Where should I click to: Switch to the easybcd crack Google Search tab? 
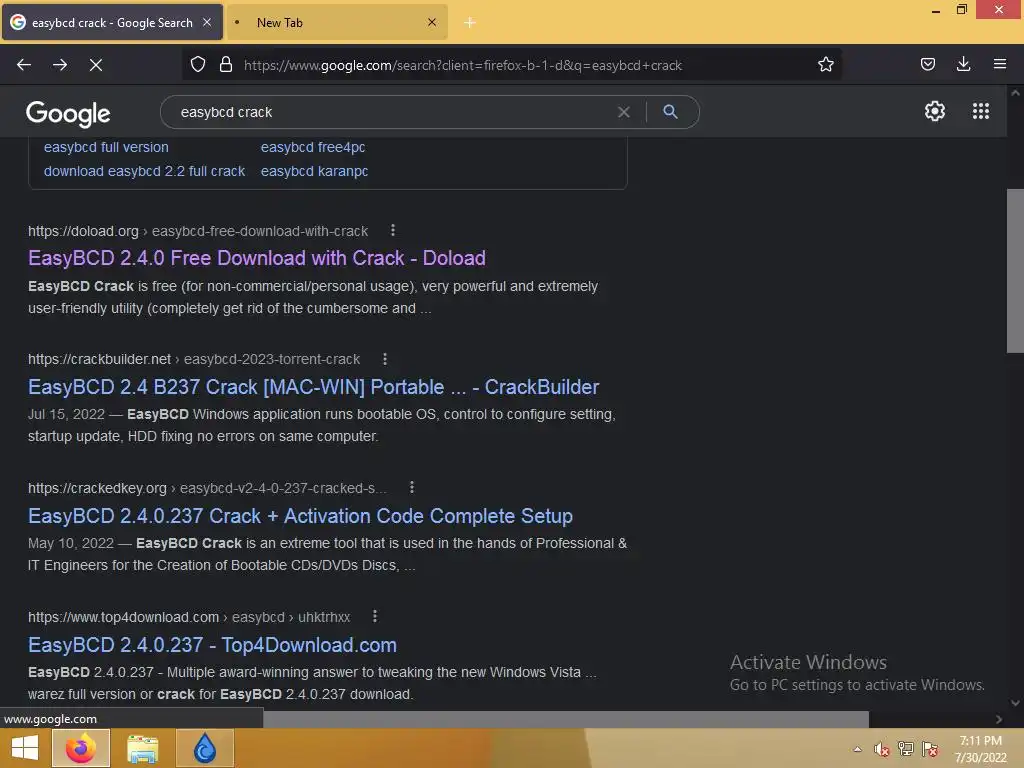(112, 22)
